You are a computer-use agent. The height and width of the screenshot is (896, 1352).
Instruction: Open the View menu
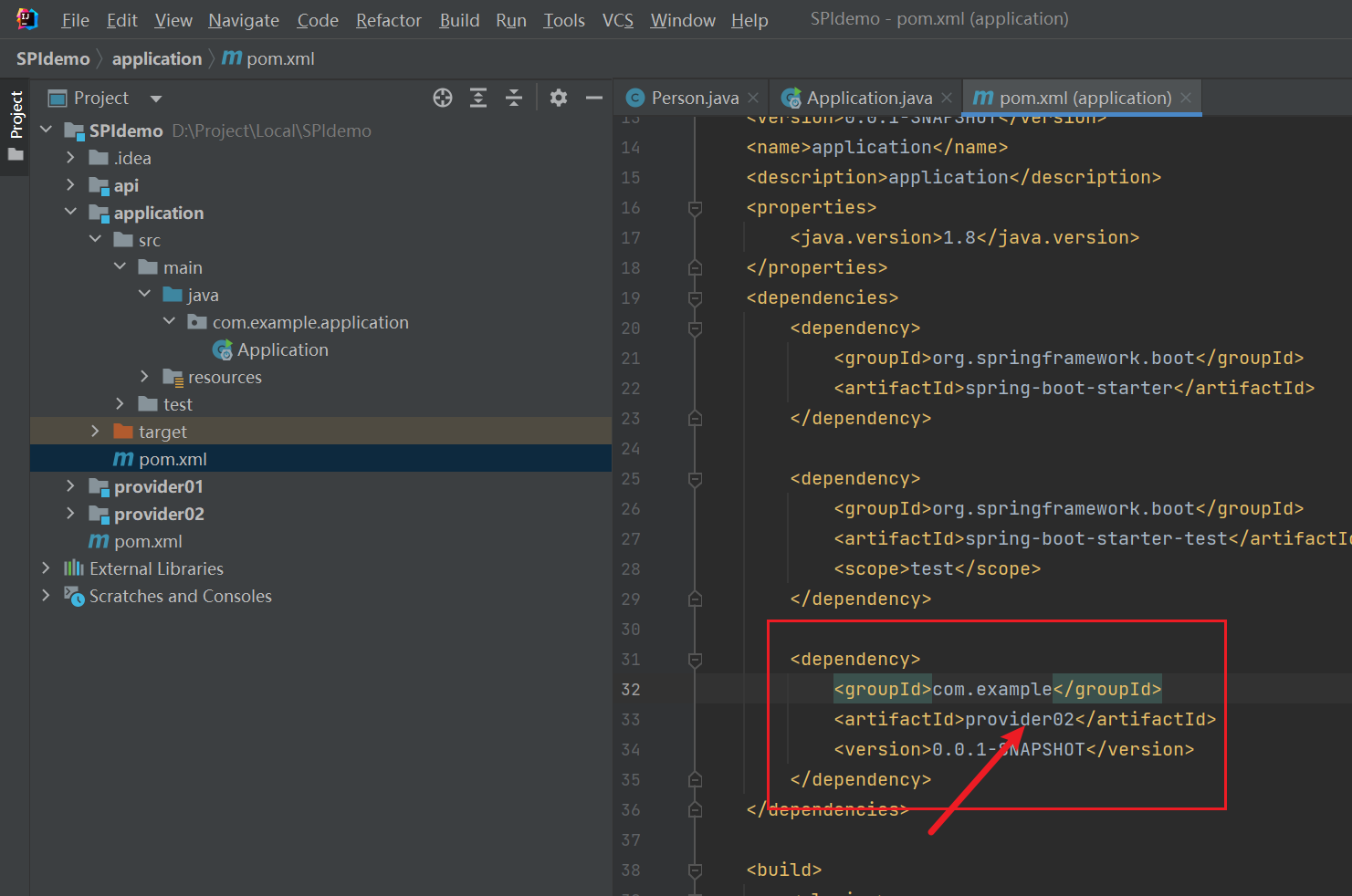(173, 20)
